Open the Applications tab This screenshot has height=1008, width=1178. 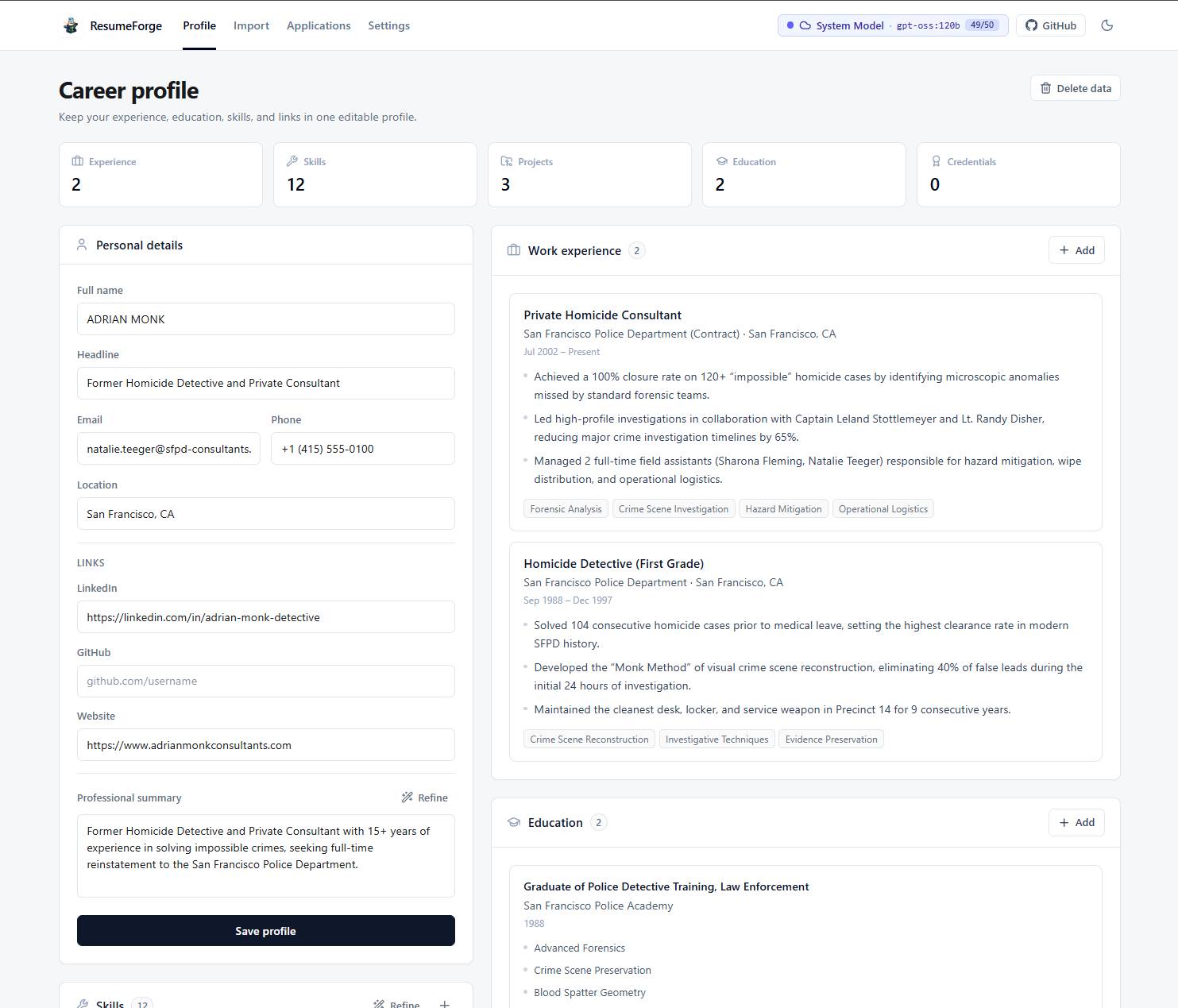tap(319, 25)
